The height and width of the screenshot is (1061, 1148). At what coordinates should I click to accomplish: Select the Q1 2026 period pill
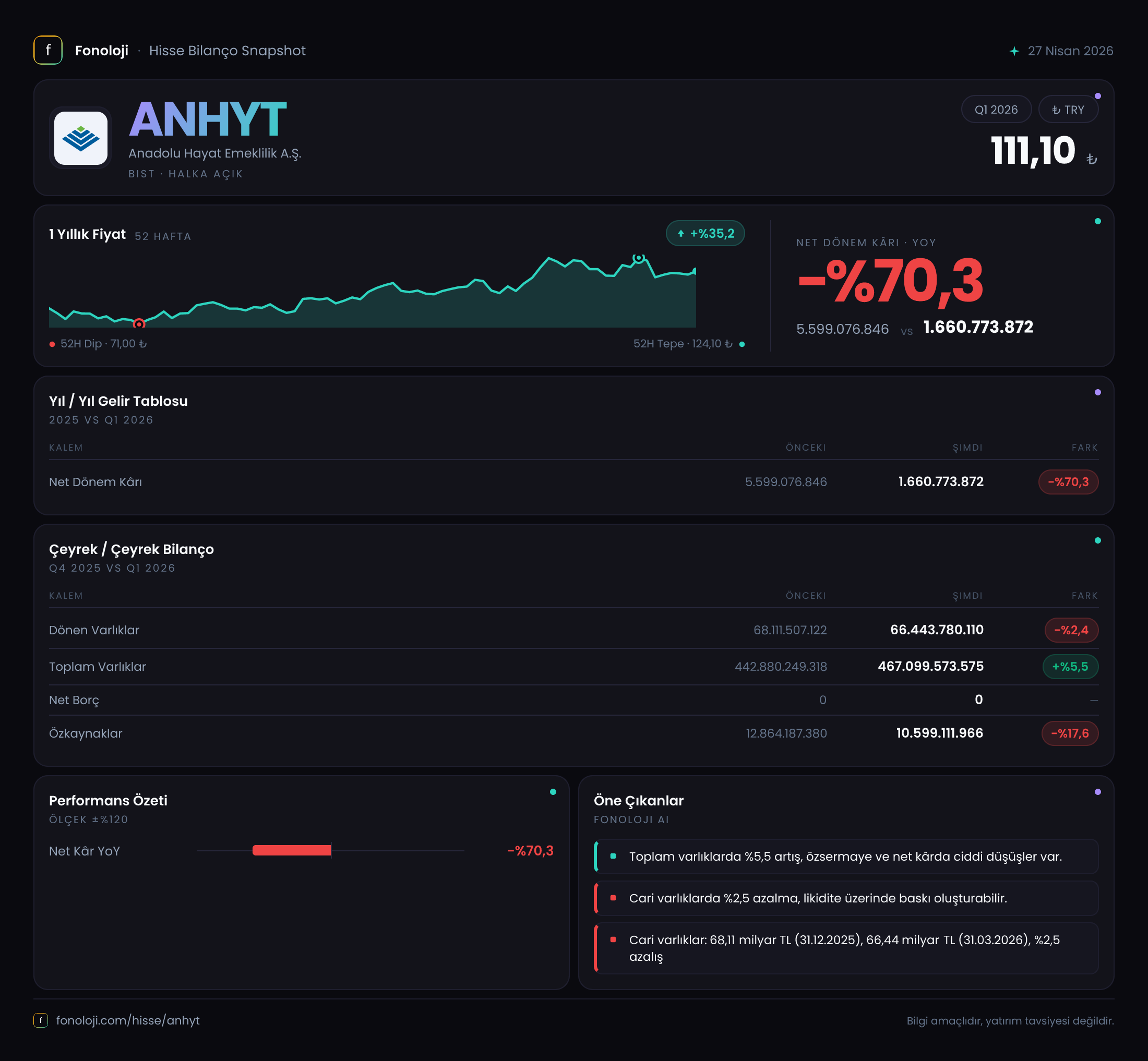click(996, 109)
